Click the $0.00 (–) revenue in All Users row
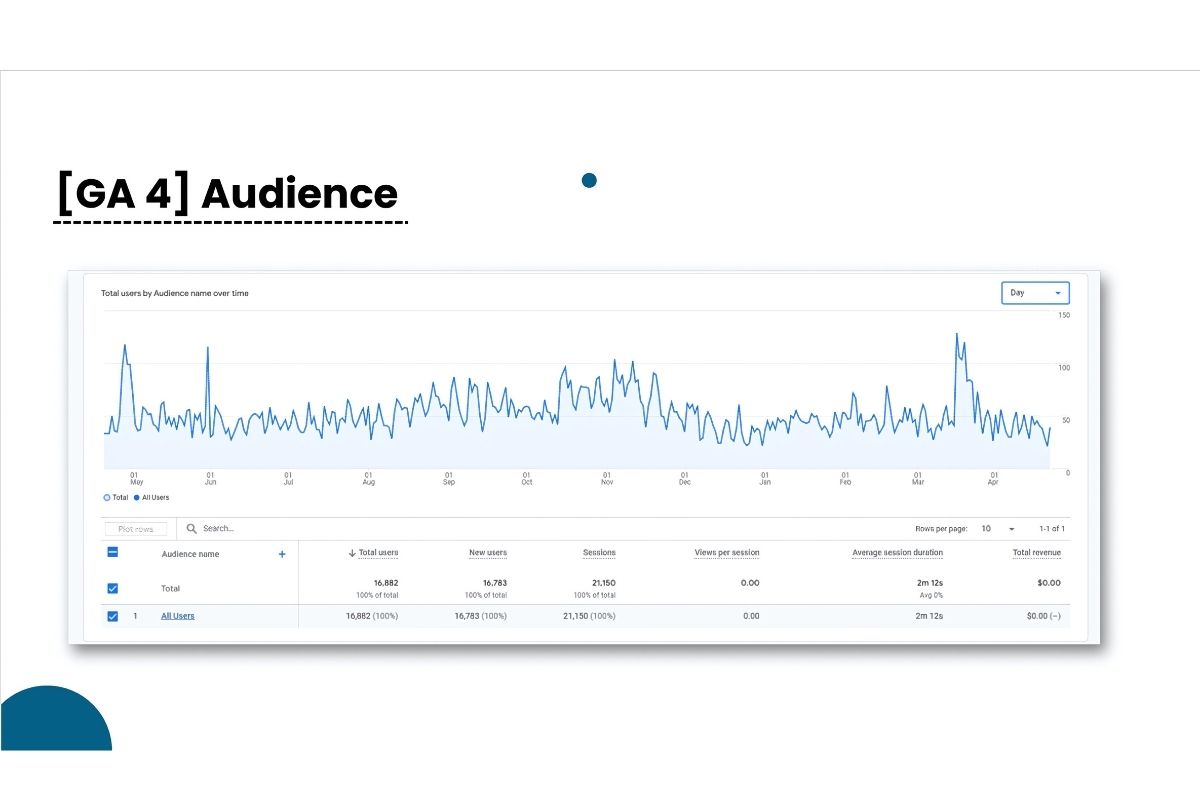The width and height of the screenshot is (1200, 800). [1044, 616]
